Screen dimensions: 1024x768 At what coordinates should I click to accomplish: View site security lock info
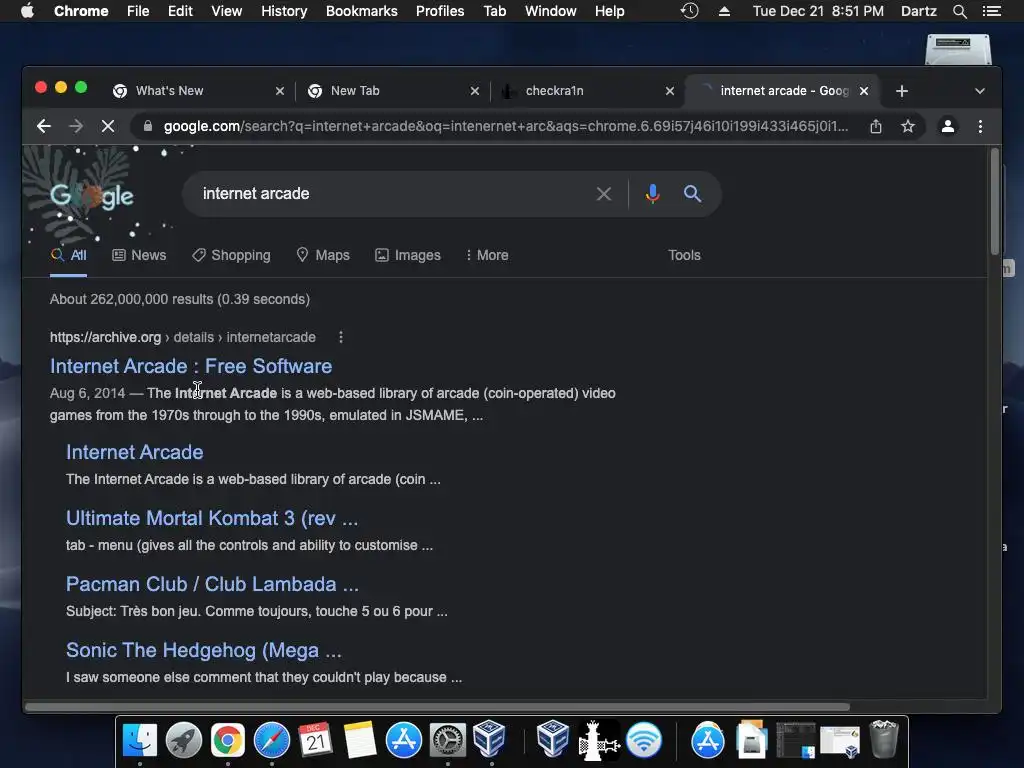coord(148,126)
